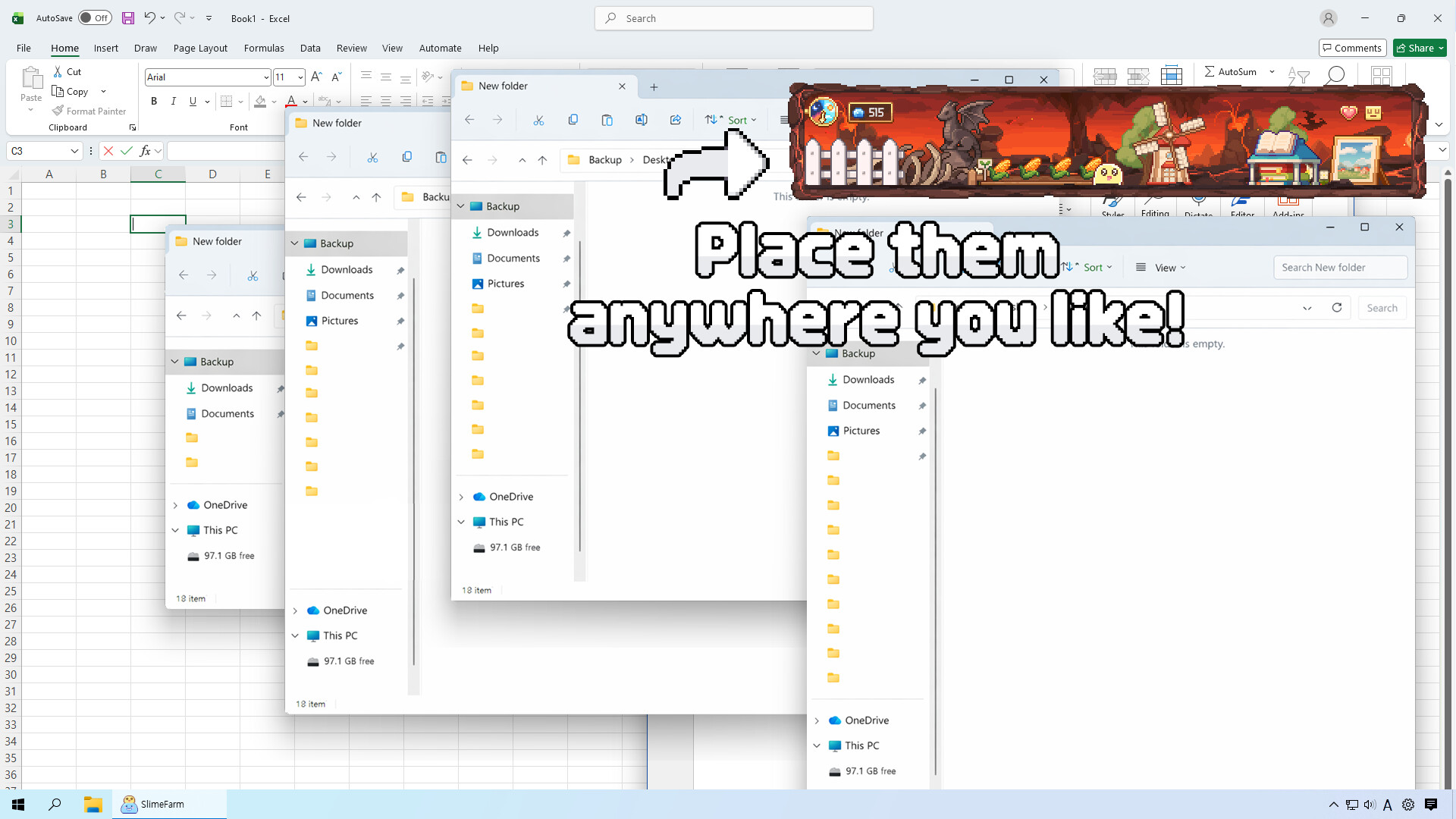Undo the last action in Excel
The image size is (1456, 819).
149,18
